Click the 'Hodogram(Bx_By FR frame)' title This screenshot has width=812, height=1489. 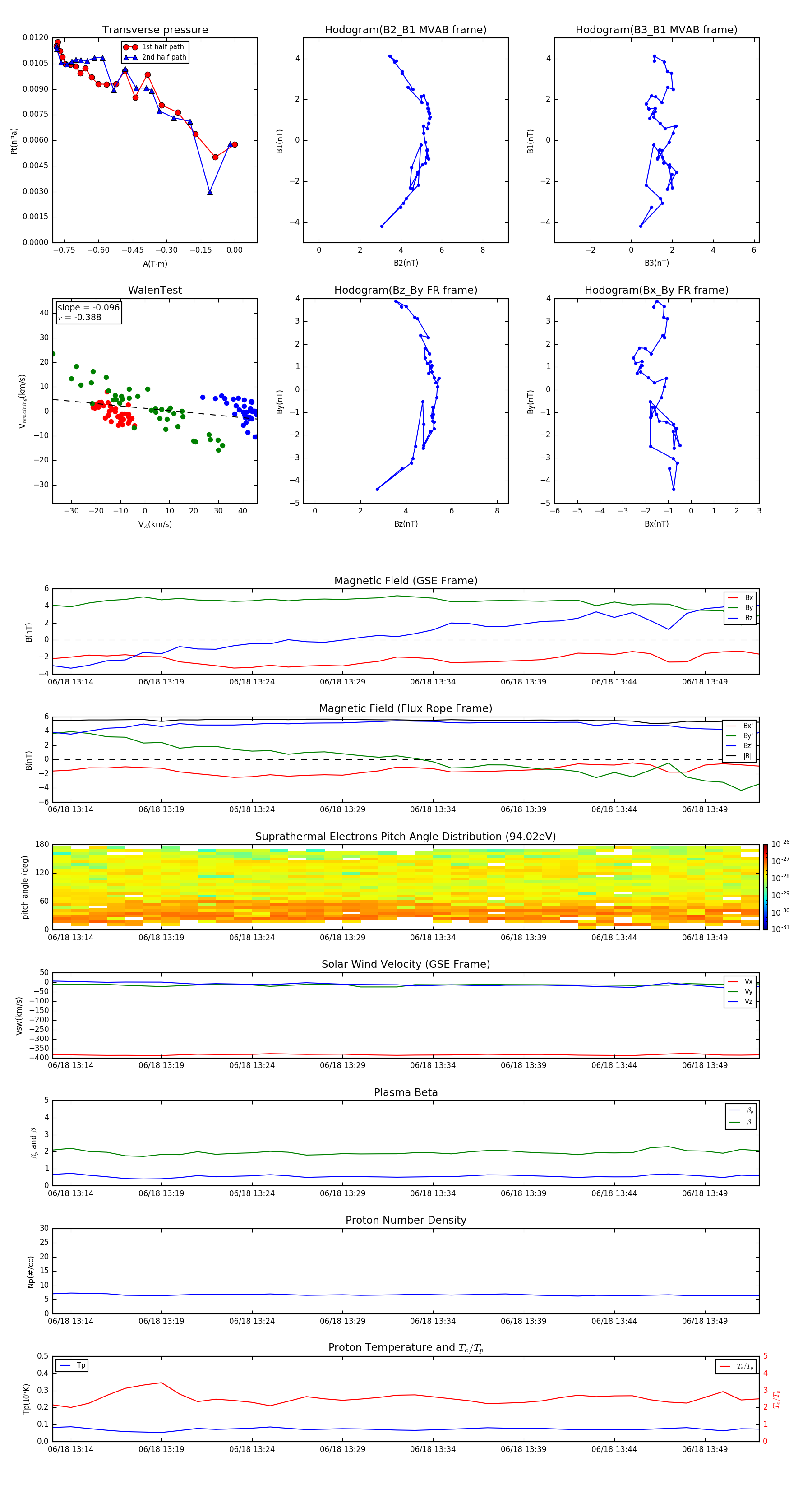coord(656,290)
